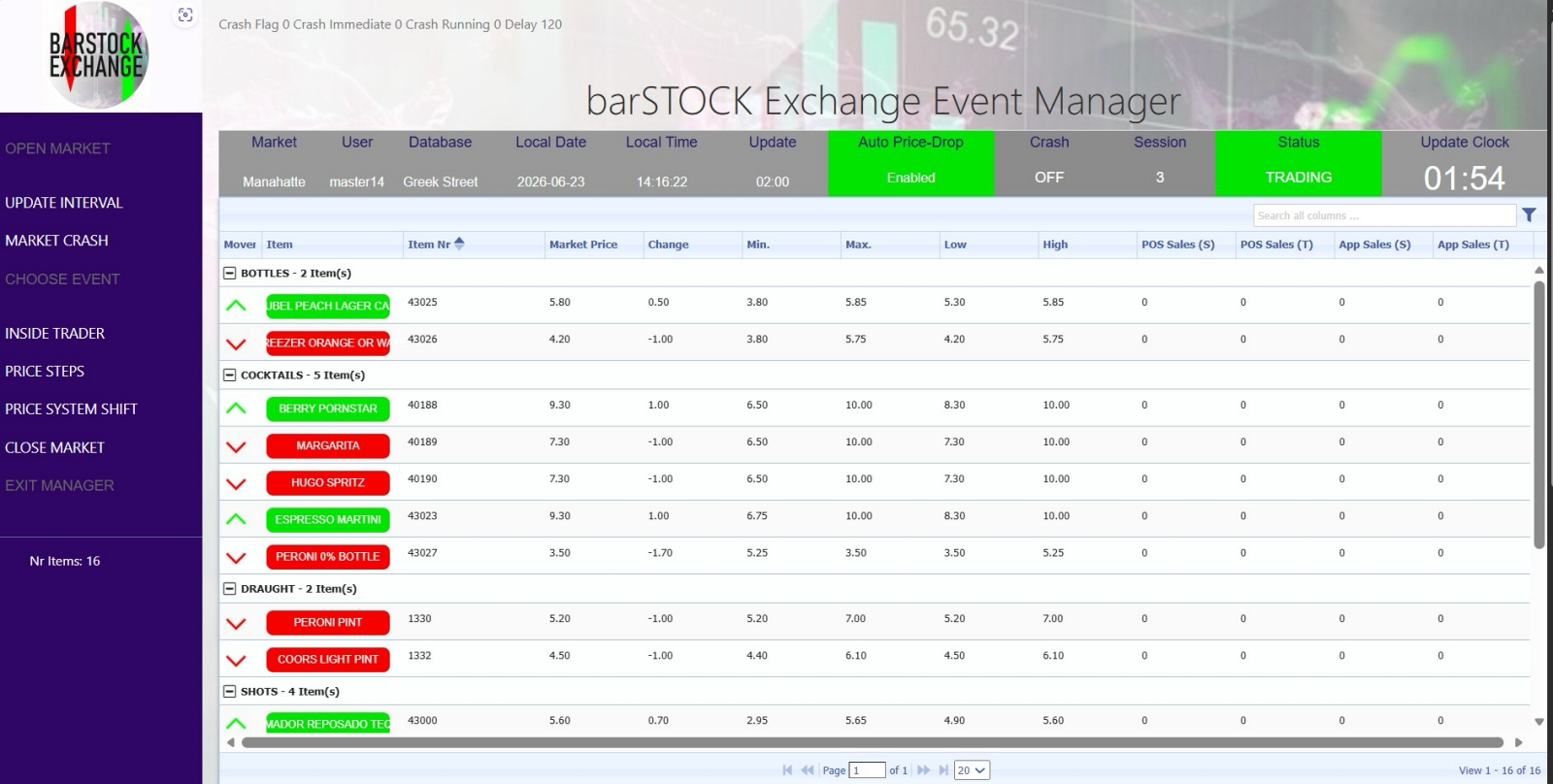Open the rows-per-page dropdown showing 20
Screen dimensions: 1553x784
click(x=972, y=770)
